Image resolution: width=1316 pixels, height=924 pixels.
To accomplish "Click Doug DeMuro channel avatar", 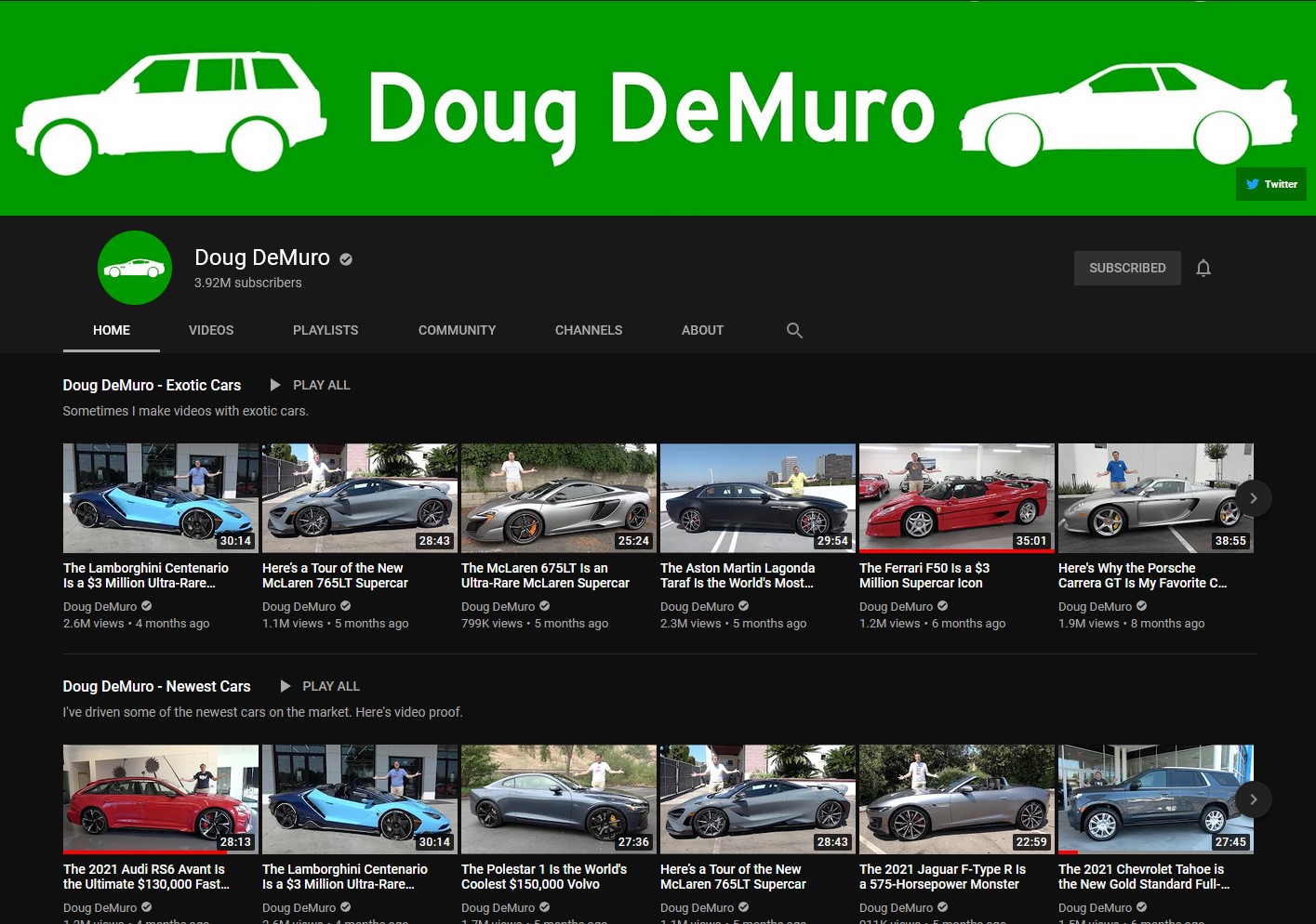I will point(135,268).
